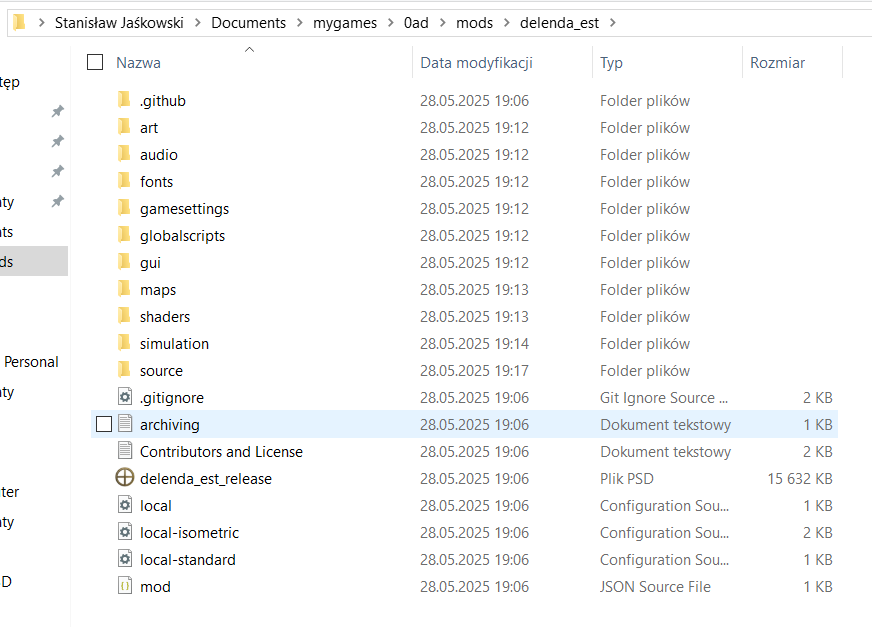Expand the chevron after Documents in breadcrumb
The image size is (872, 627).
(x=300, y=23)
